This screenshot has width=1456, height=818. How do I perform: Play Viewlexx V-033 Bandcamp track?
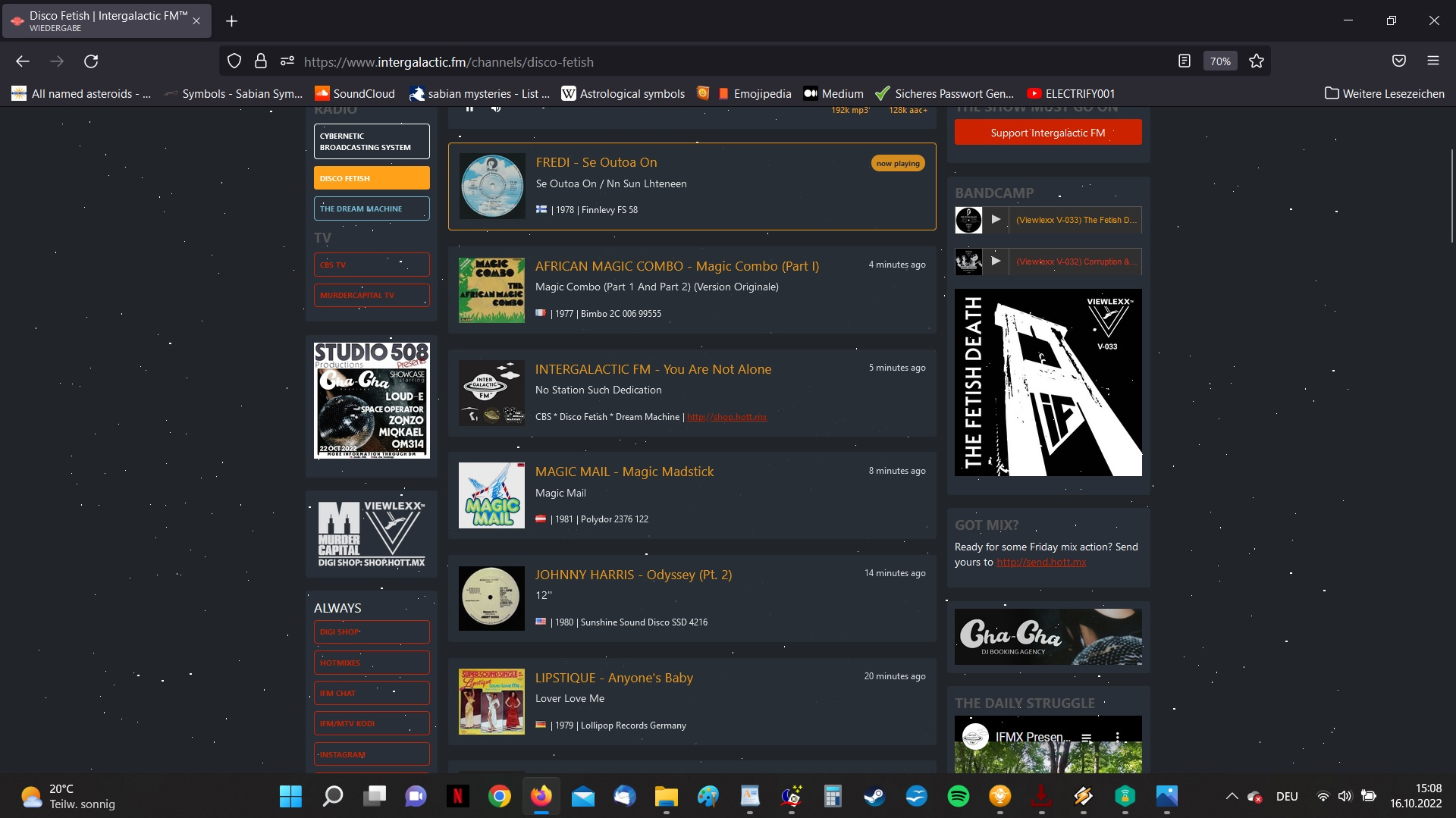996,220
